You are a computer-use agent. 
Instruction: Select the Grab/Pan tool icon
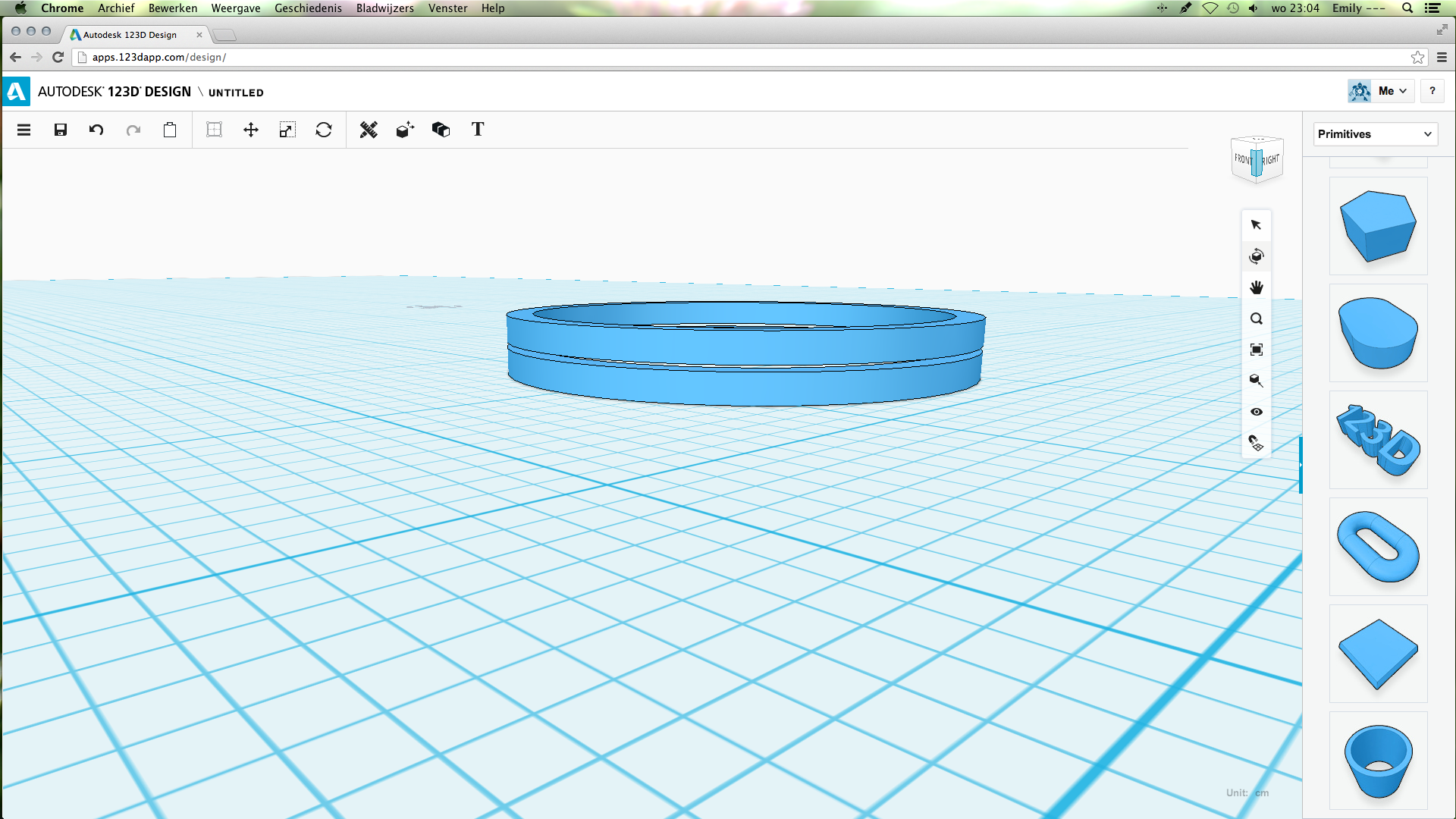(x=1257, y=287)
